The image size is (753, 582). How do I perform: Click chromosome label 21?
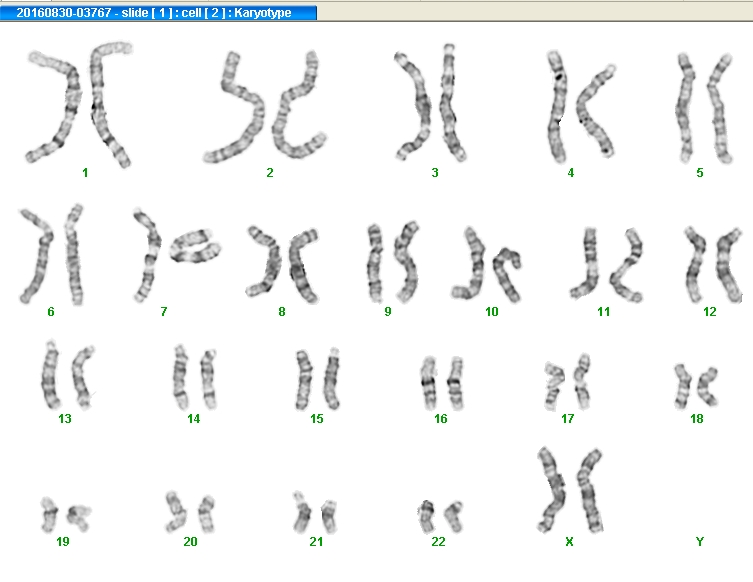coord(316,542)
